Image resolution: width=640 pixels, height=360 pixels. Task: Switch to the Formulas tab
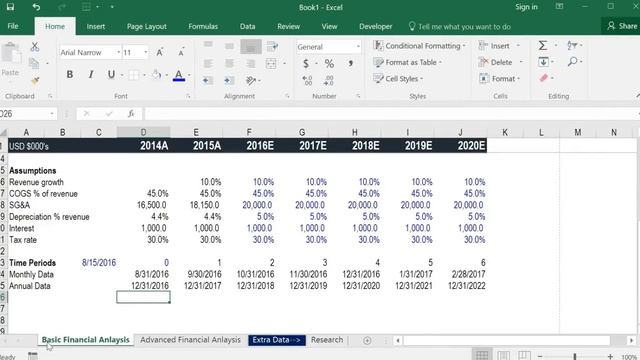[203, 27]
